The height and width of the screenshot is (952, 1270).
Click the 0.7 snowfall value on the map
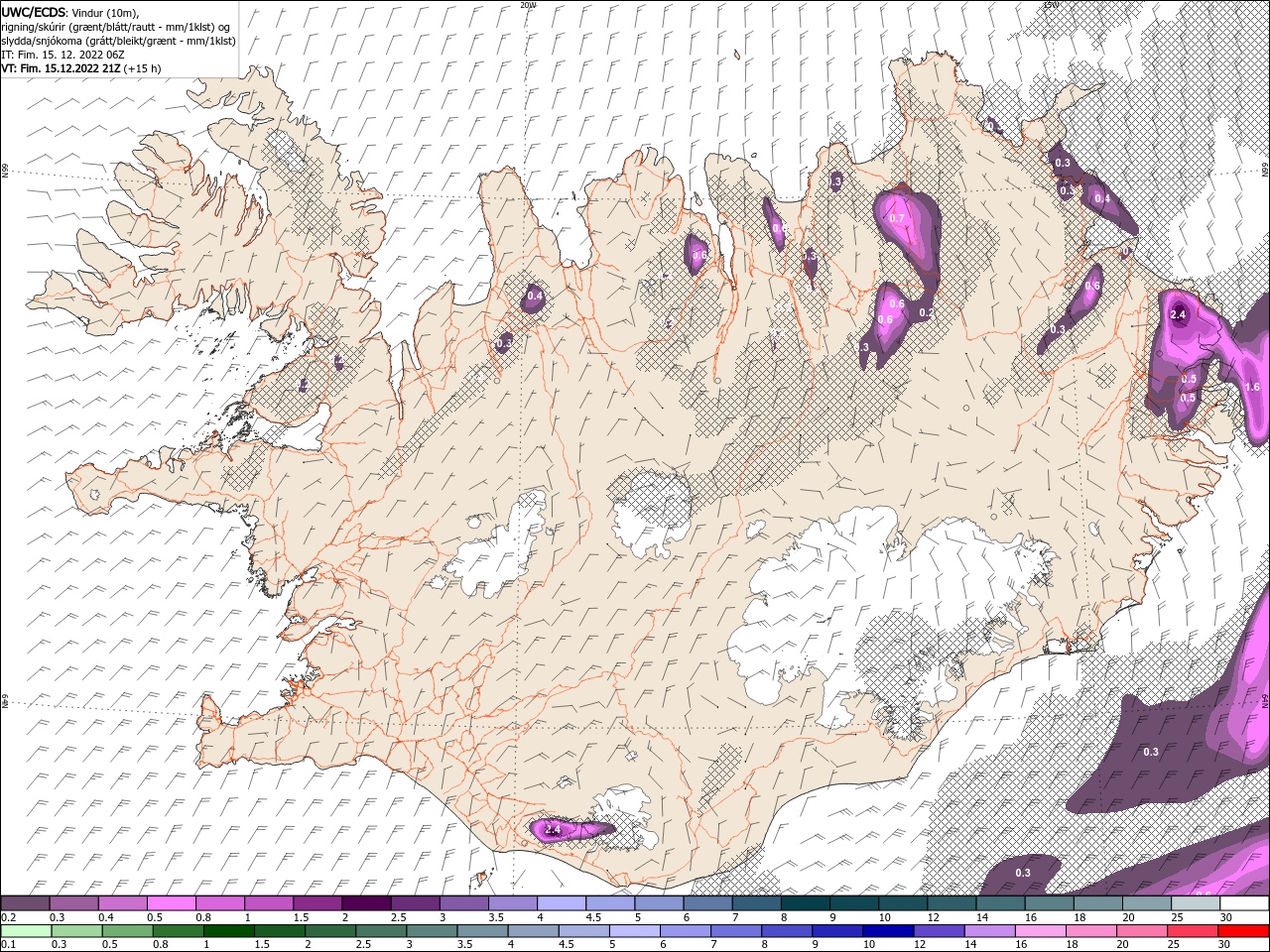[897, 217]
